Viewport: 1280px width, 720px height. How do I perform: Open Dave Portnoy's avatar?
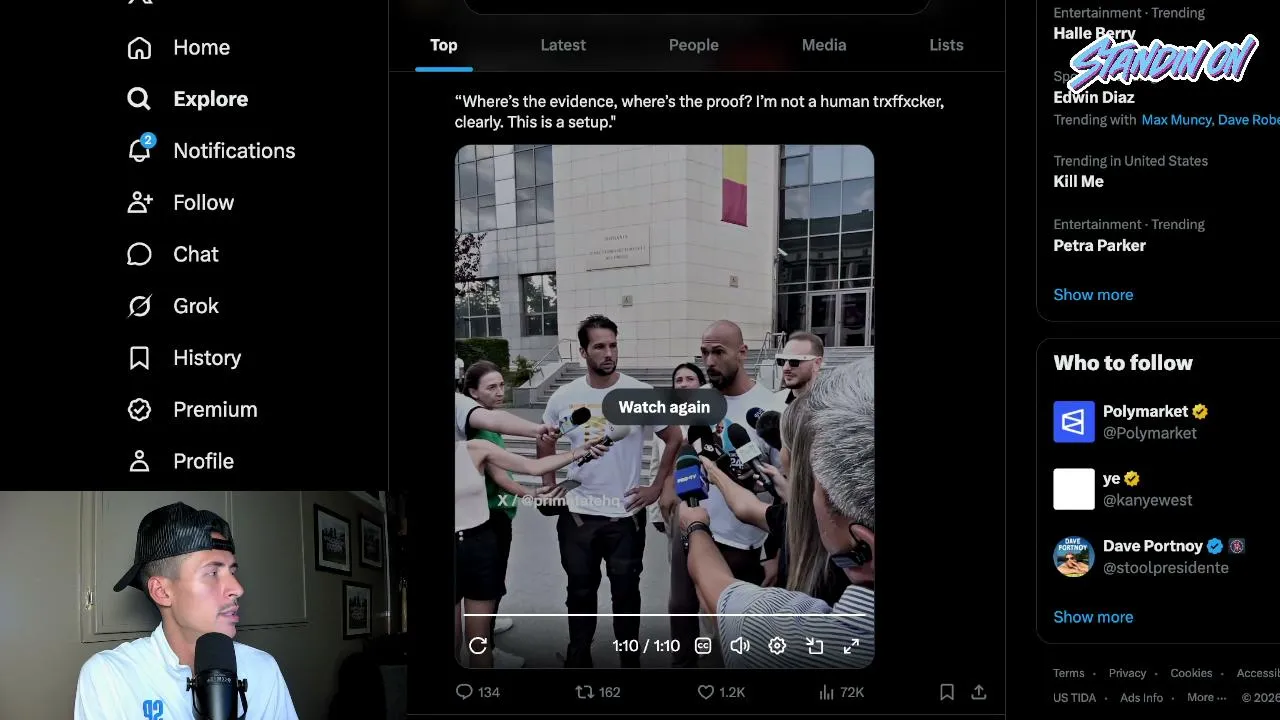[1074, 556]
